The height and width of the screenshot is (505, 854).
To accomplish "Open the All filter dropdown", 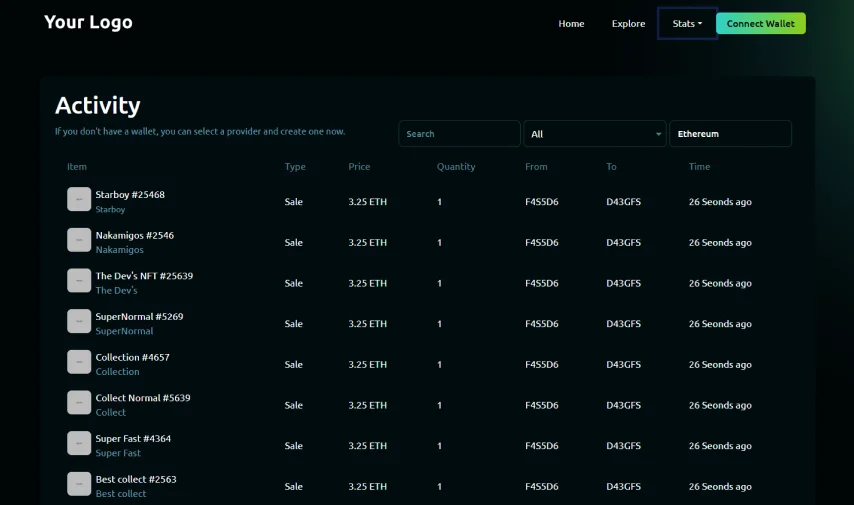I will [595, 133].
